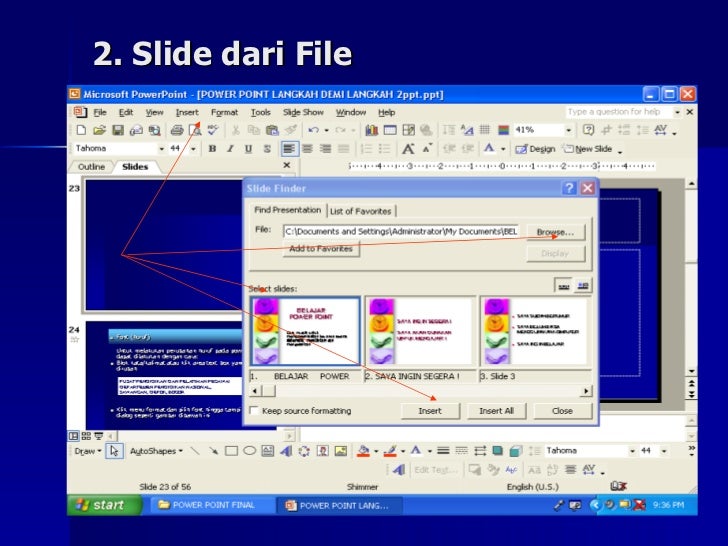
Task: Open the Tahoma font name dropdown in the formatting toolbar
Action: click(x=161, y=149)
